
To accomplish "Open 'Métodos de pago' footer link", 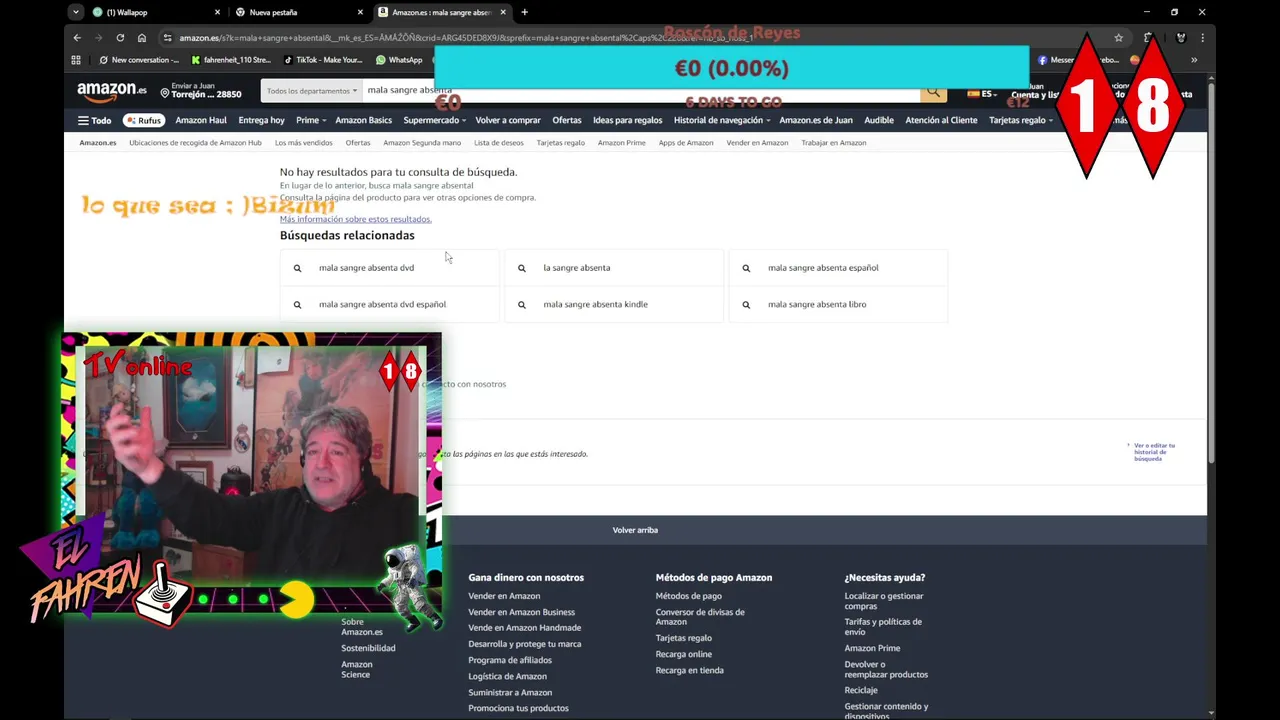I will [689, 596].
